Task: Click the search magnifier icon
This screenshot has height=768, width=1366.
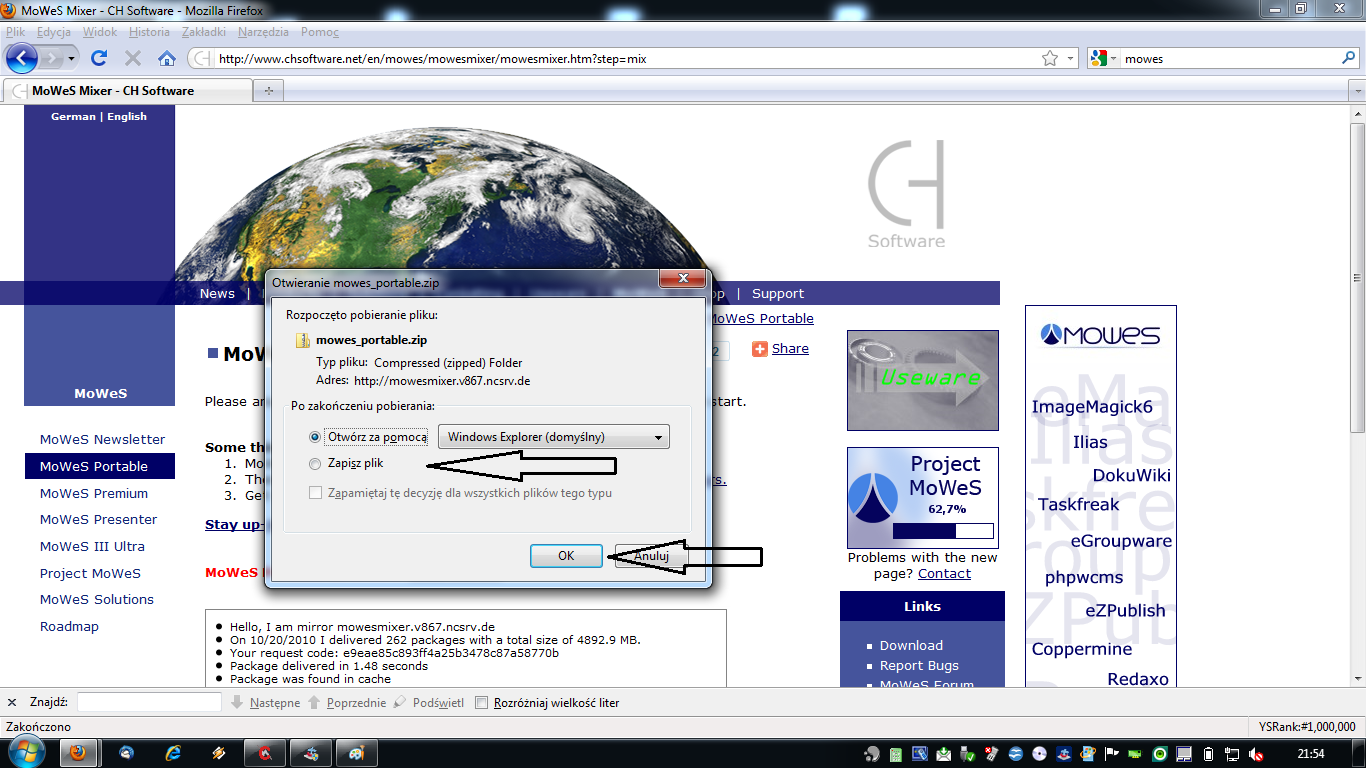Action: pos(1348,58)
